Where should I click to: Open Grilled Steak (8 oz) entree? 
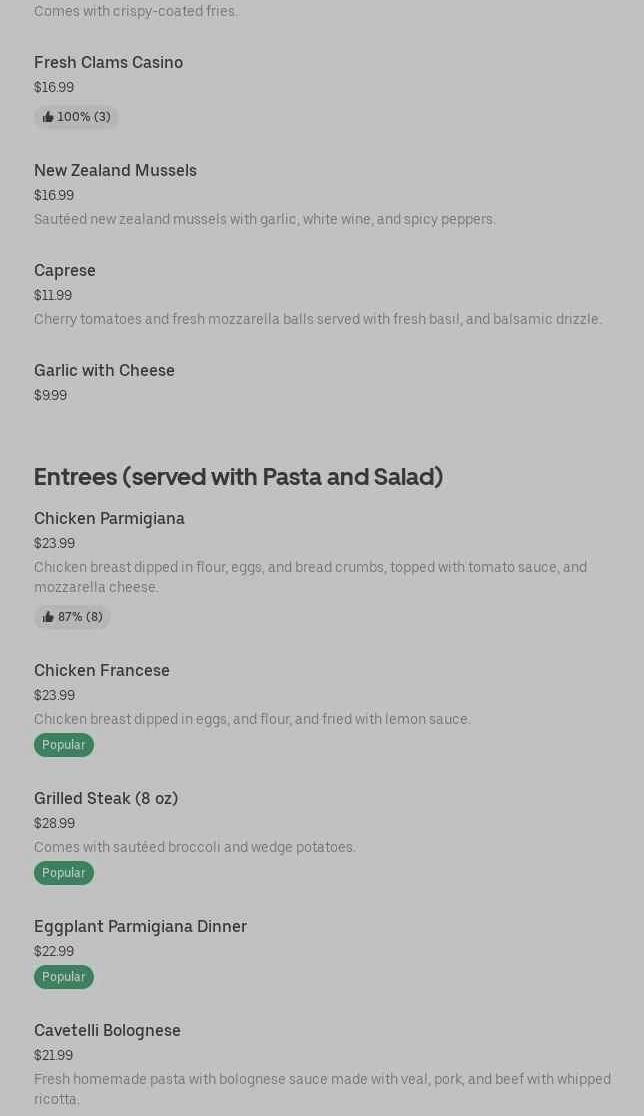point(106,798)
